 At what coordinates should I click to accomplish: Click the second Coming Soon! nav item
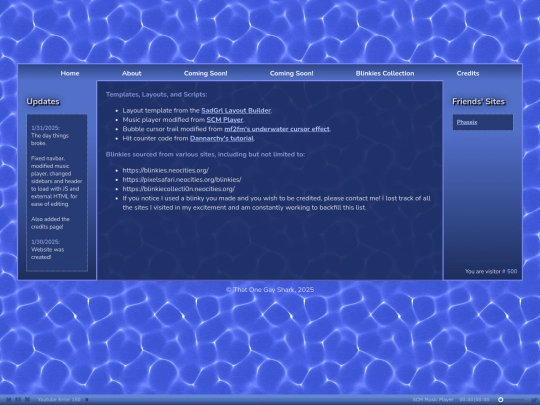coord(291,73)
